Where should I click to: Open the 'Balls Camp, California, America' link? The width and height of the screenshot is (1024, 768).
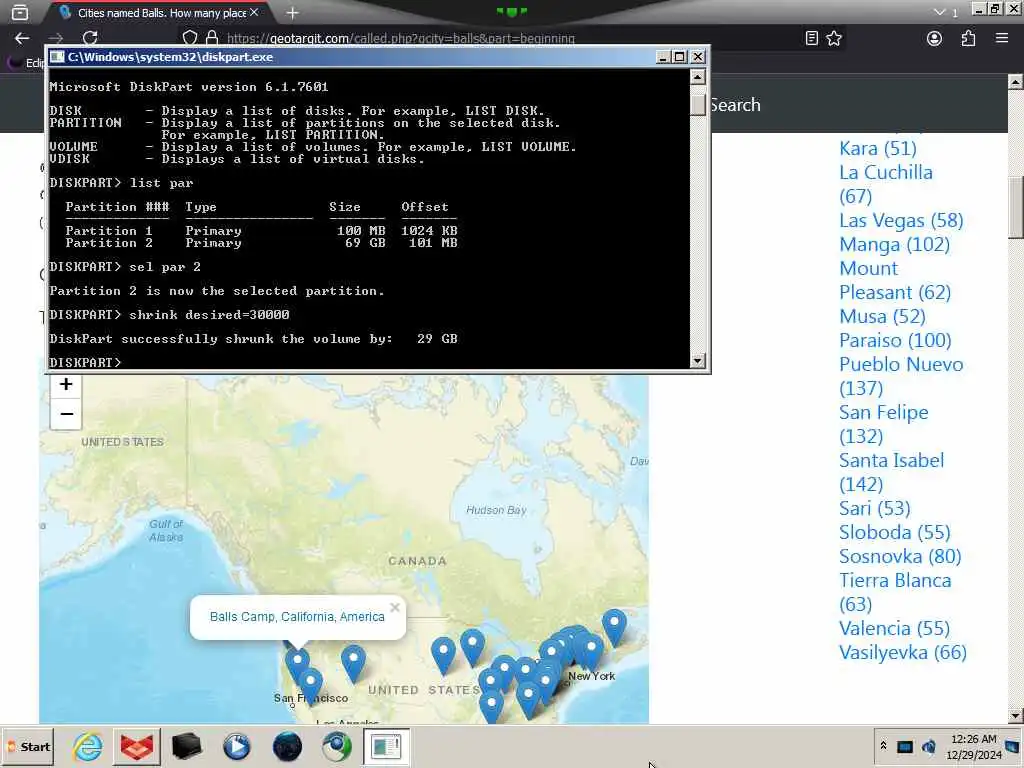[x=297, y=616]
